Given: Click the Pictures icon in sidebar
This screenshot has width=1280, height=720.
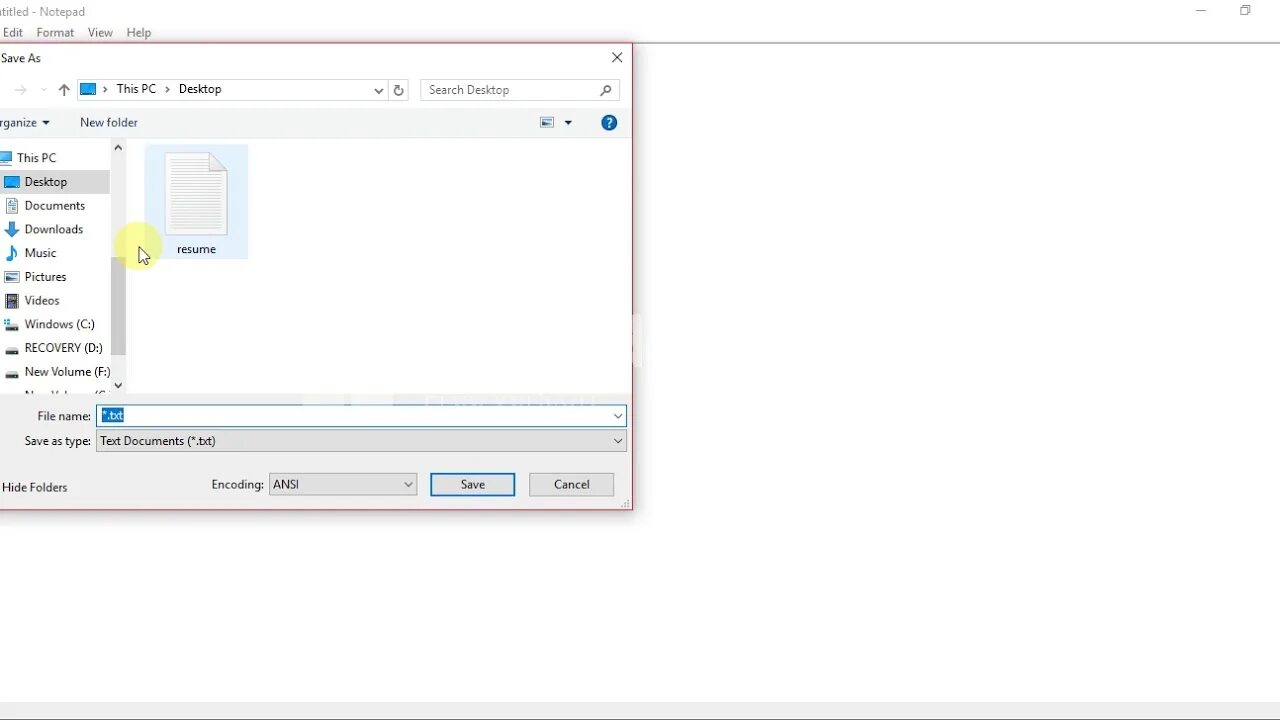Looking at the screenshot, I should pos(12,277).
